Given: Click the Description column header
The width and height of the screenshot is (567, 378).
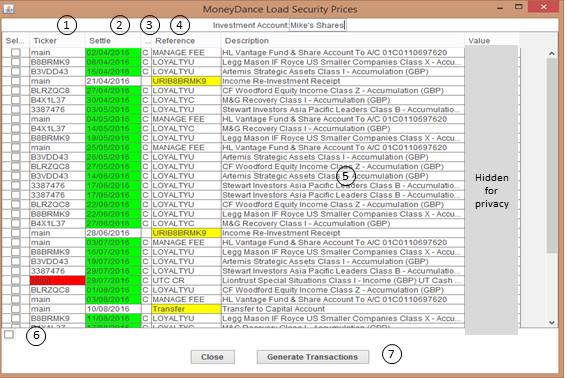Looking at the screenshot, I should tap(342, 41).
